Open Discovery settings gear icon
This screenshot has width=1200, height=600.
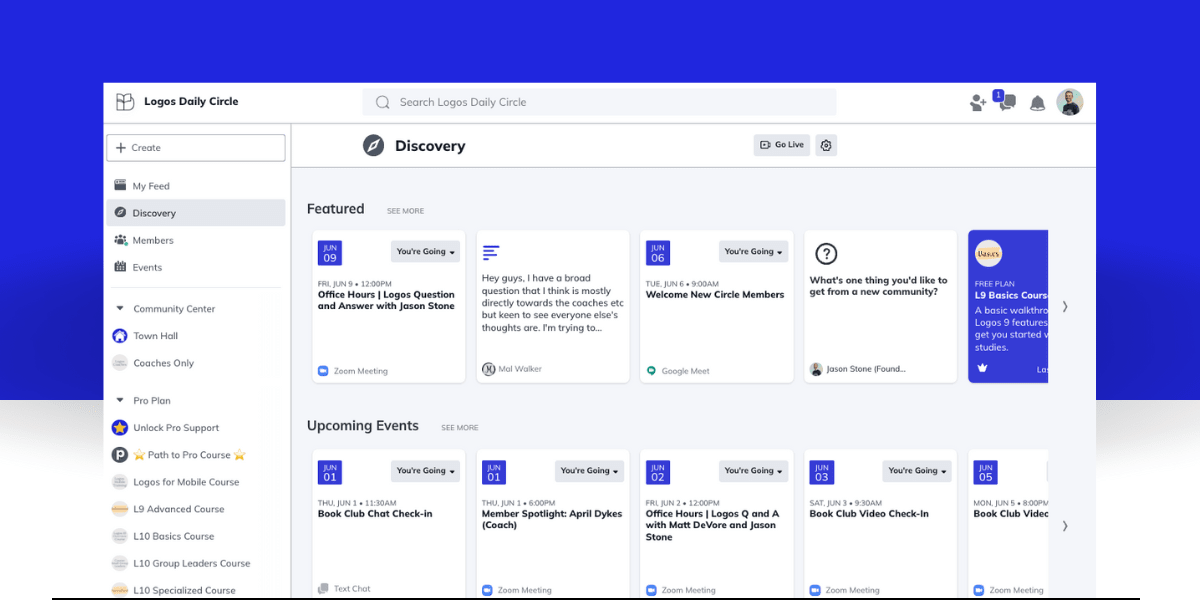click(826, 145)
